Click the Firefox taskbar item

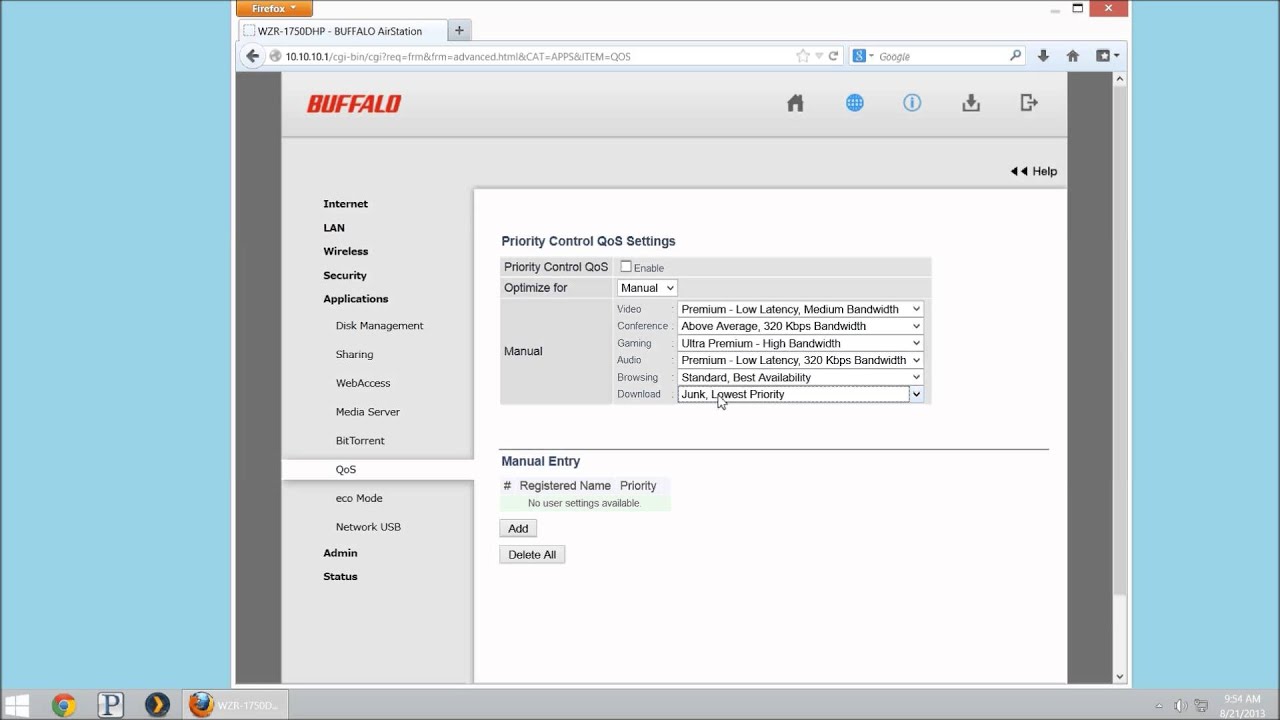tap(236, 705)
